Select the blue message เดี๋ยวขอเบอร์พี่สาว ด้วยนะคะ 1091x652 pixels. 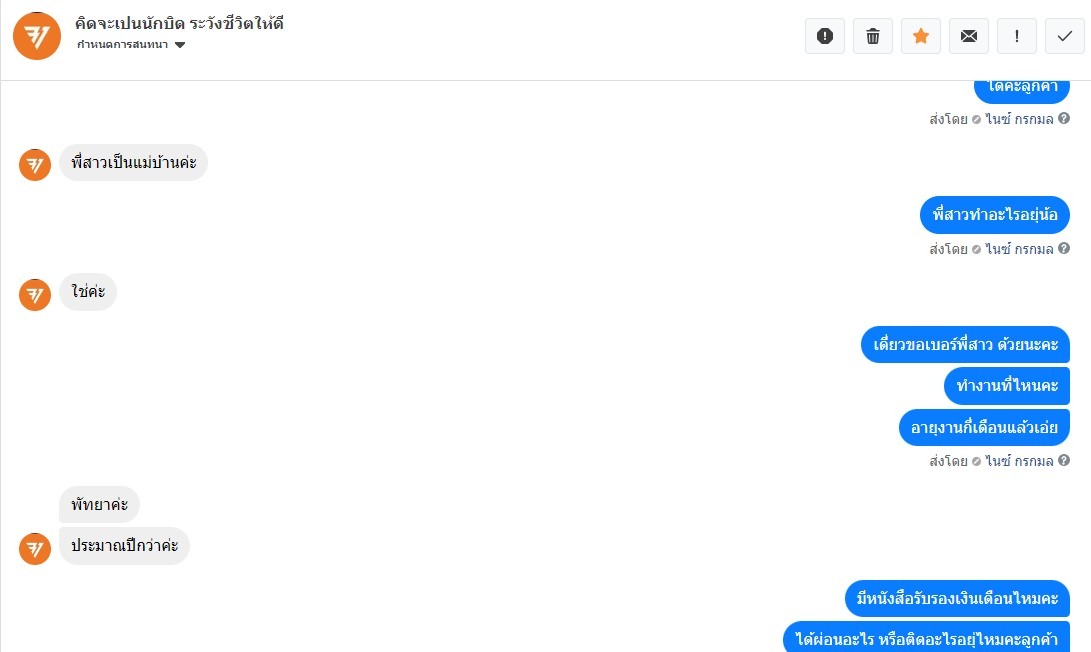(965, 344)
